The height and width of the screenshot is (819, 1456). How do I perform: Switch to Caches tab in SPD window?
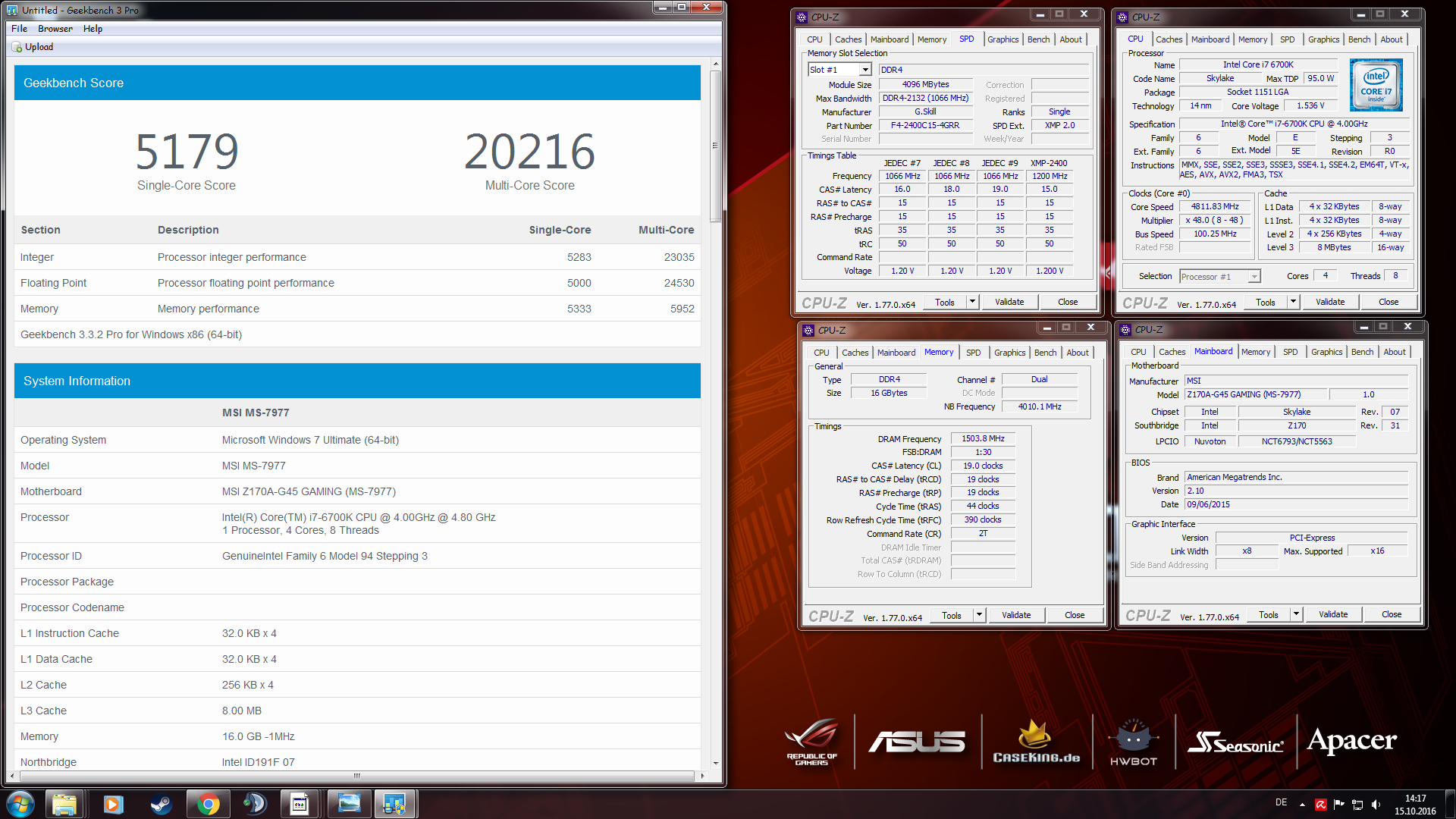pos(848,39)
